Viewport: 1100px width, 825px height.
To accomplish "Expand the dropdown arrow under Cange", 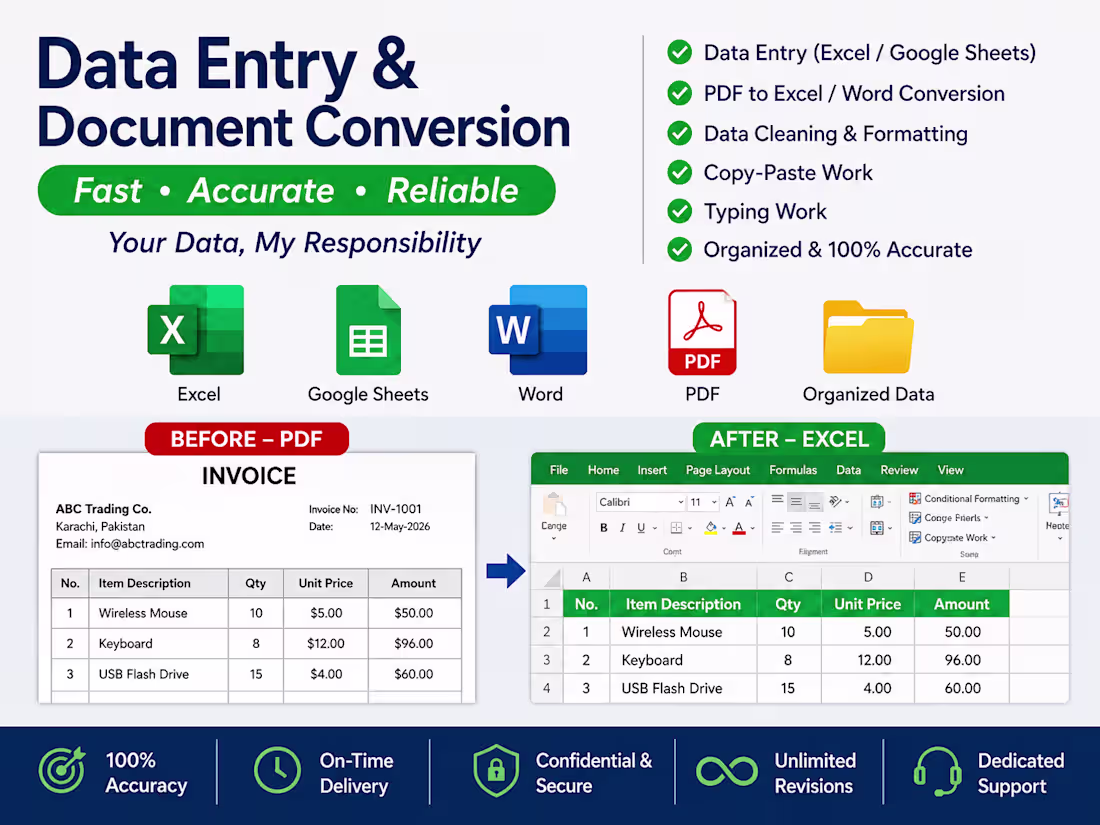I will [554, 539].
